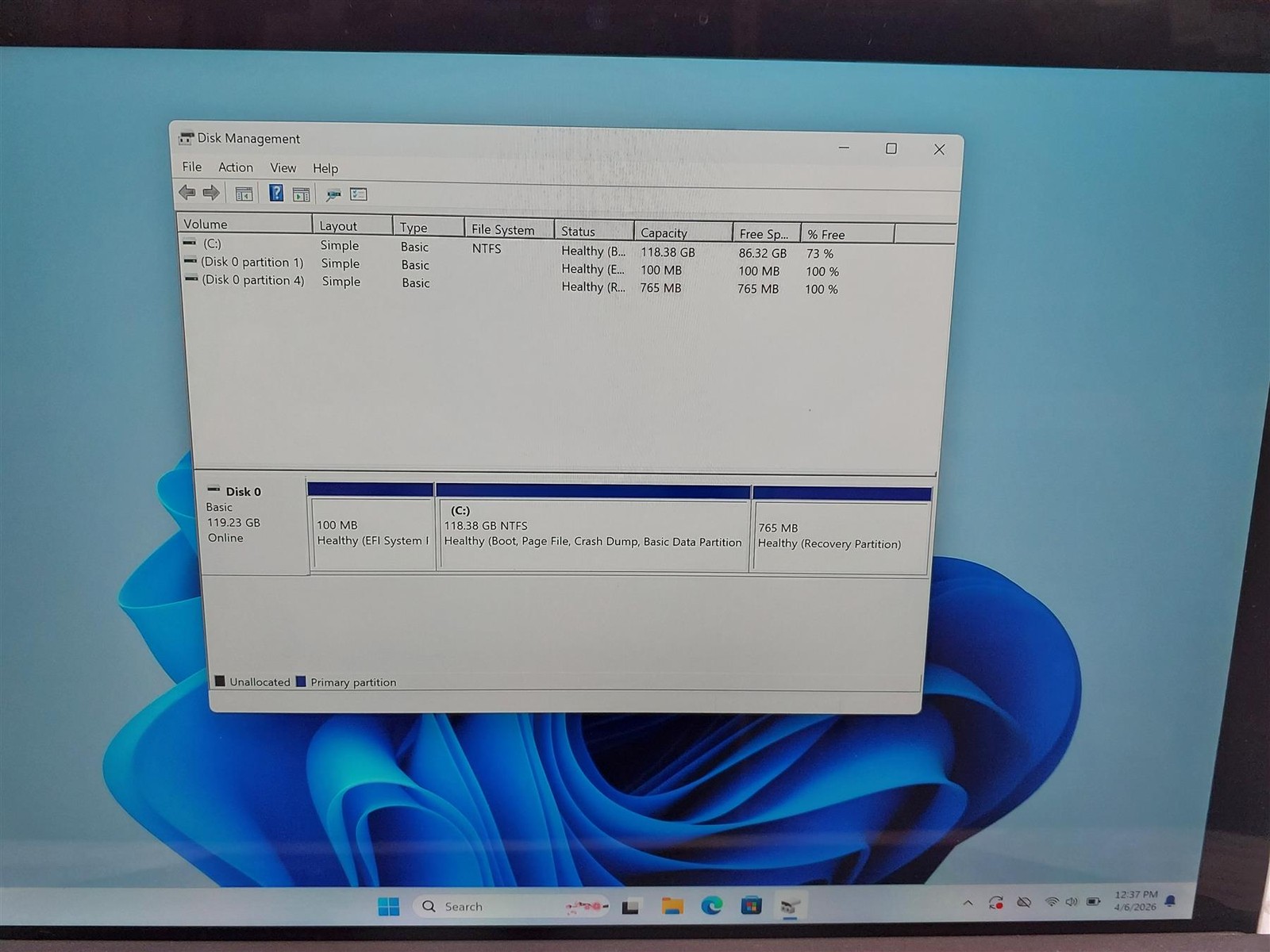Select the (C:) volume row
1270x952 pixels.
tap(508, 248)
